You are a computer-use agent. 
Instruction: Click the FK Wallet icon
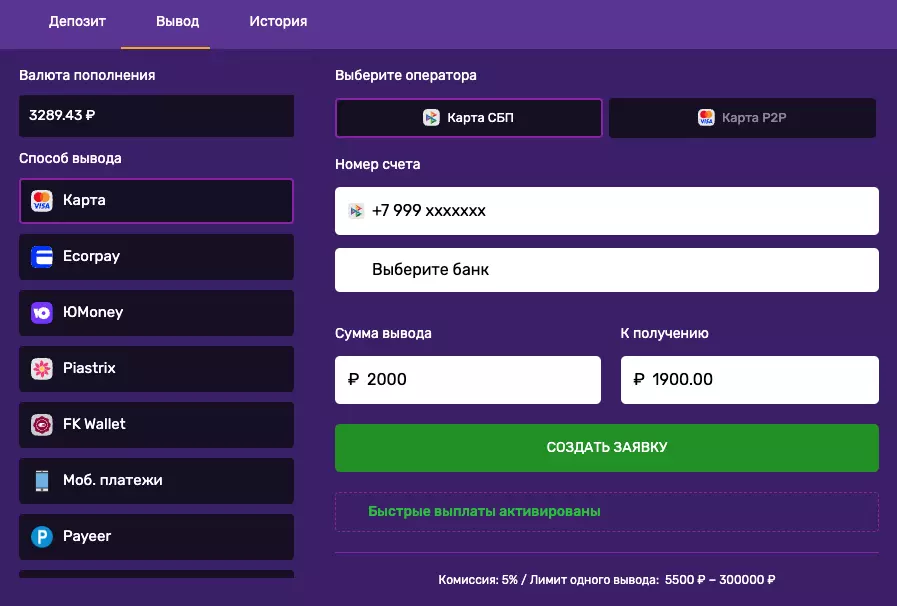(x=41, y=425)
